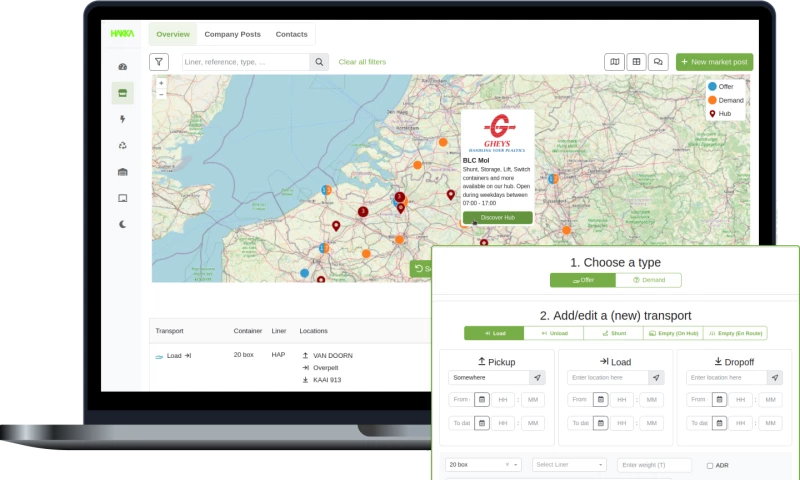Click the Transport column header

(x=169, y=331)
